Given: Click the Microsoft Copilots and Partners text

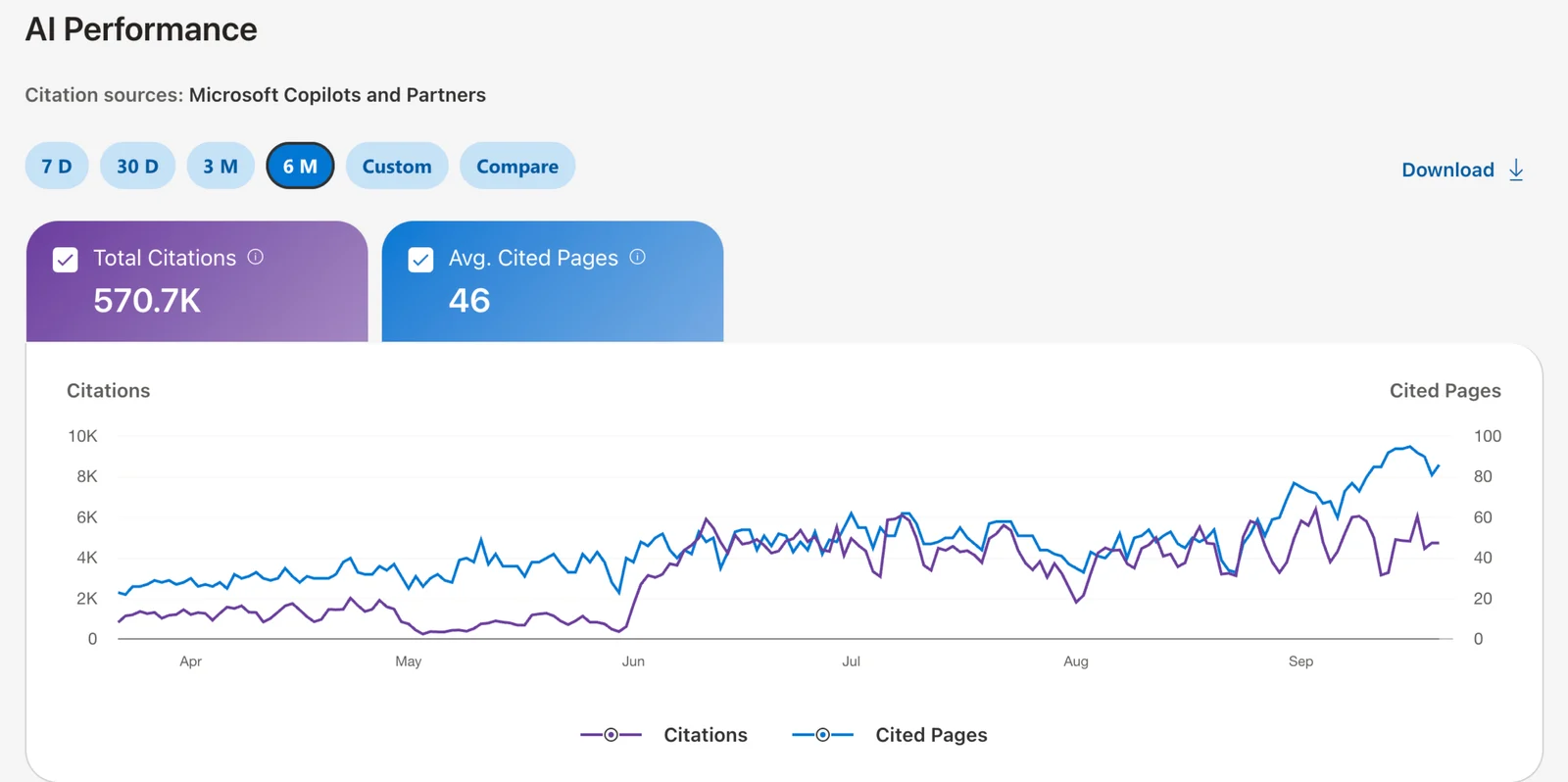Looking at the screenshot, I should (337, 95).
